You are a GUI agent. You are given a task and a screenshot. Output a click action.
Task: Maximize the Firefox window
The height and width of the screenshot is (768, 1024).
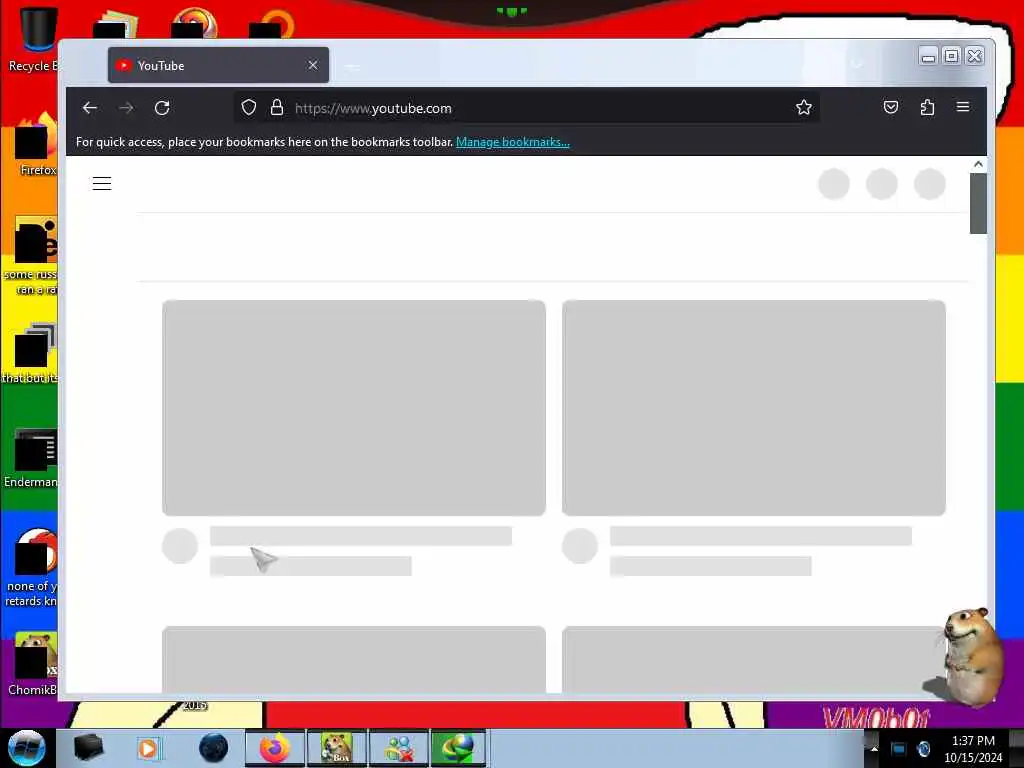952,56
